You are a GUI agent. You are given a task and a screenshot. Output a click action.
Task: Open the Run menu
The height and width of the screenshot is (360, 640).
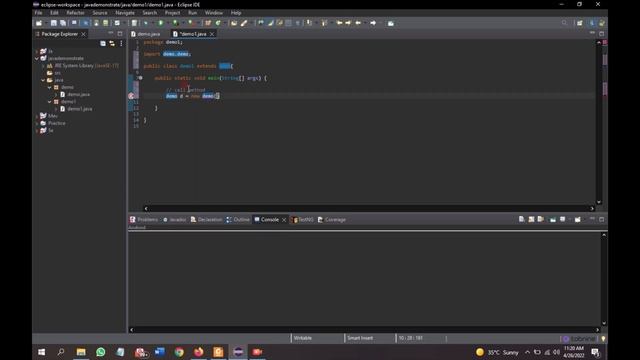[x=192, y=13]
